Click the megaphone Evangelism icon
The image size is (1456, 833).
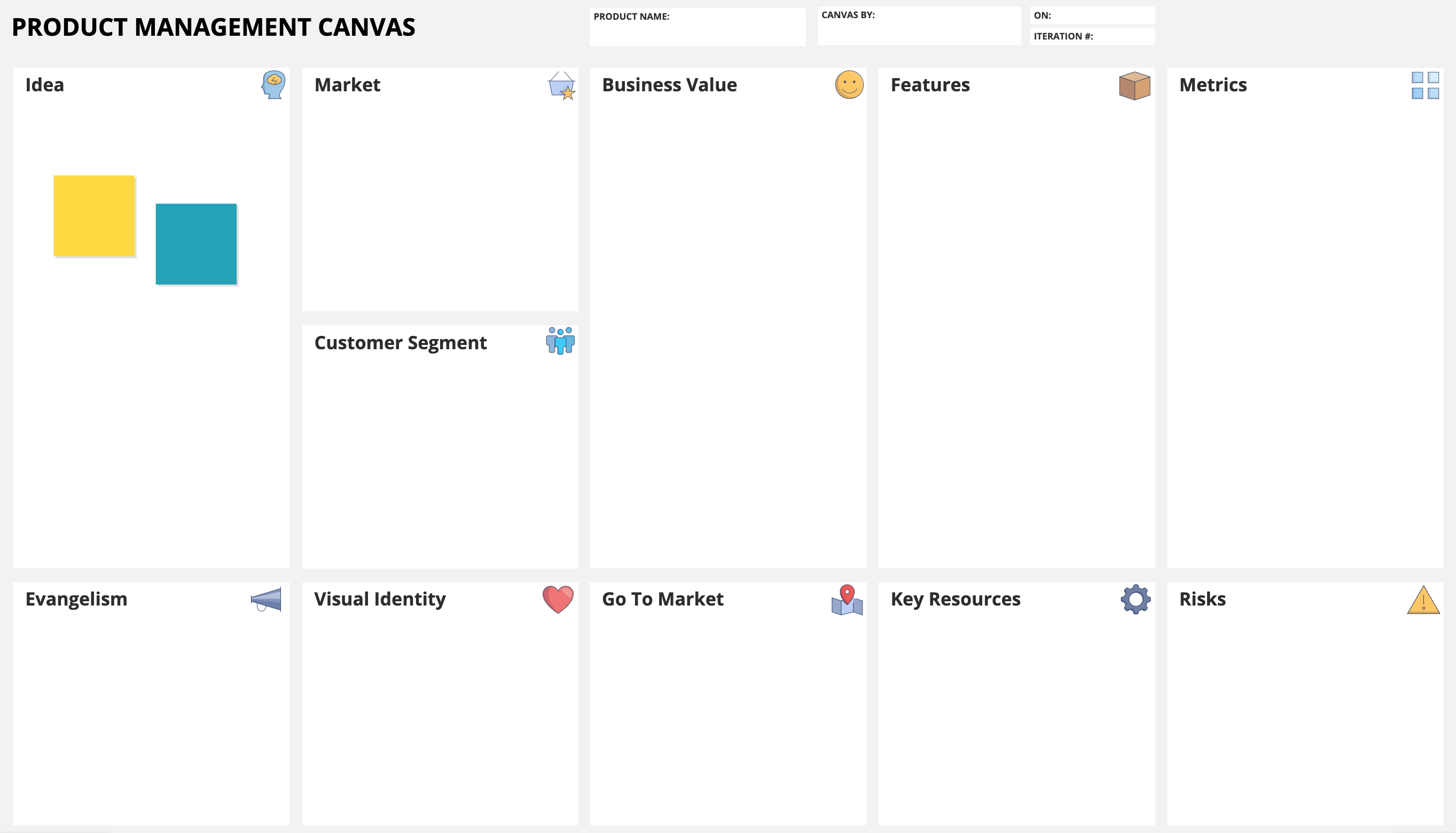point(266,600)
